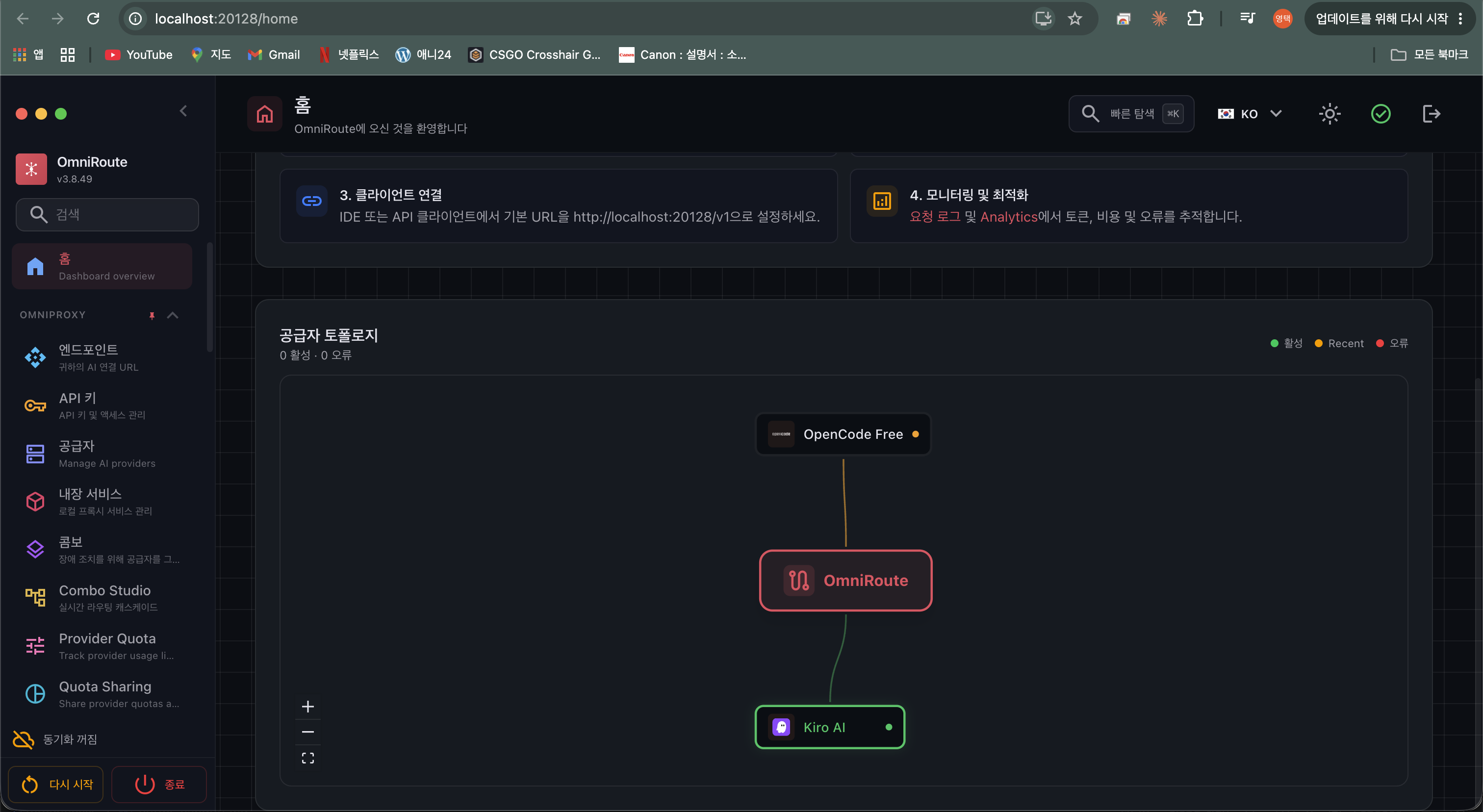Toggle pin on OMNIPROXY section
The image size is (1483, 812).
click(x=152, y=315)
